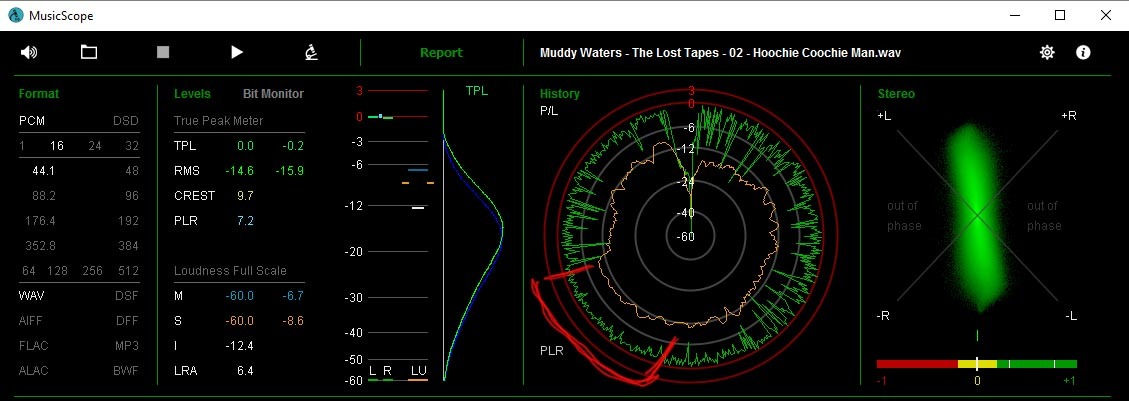This screenshot has height=401, width=1129.
Task: Click the stereo correlation meter bar
Action: click(x=976, y=364)
